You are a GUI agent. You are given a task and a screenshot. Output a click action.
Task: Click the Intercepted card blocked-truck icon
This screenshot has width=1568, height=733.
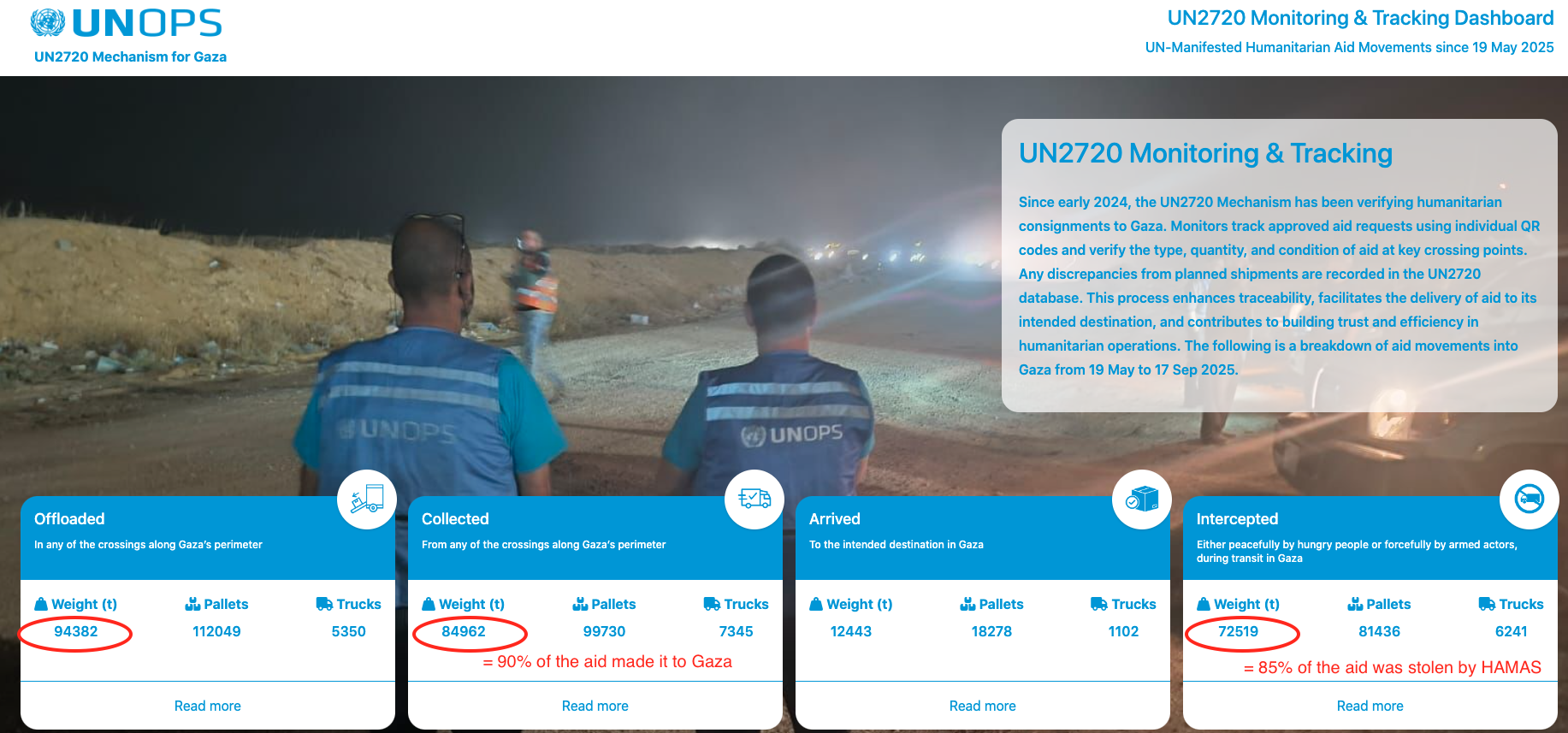click(1530, 500)
